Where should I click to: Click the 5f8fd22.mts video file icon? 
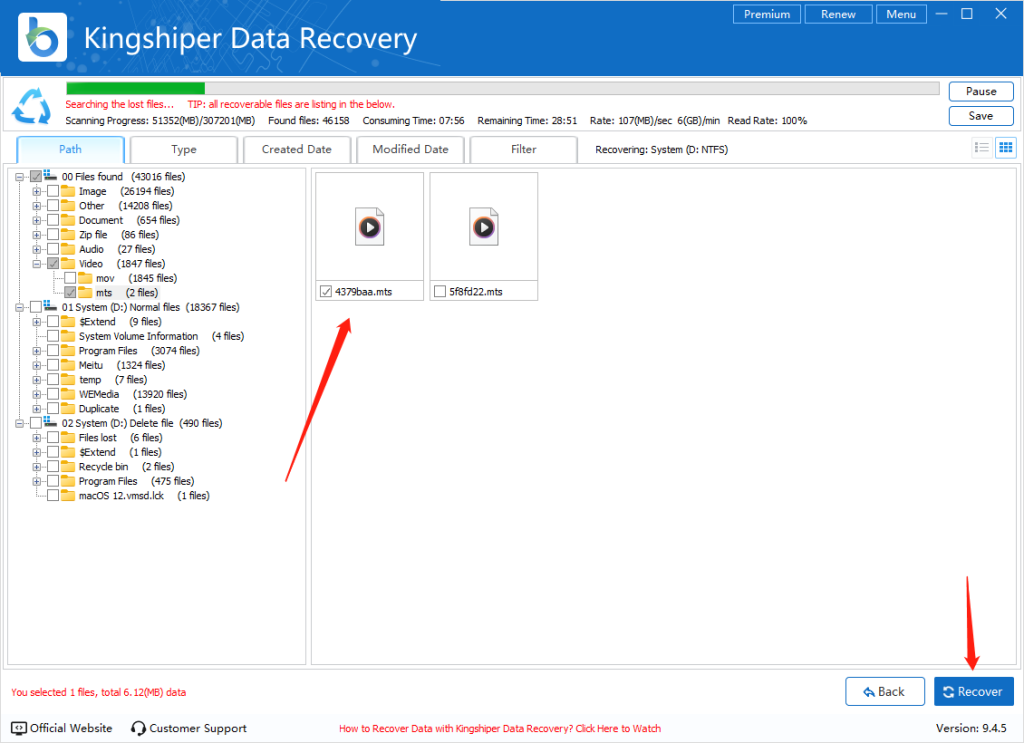click(x=484, y=227)
